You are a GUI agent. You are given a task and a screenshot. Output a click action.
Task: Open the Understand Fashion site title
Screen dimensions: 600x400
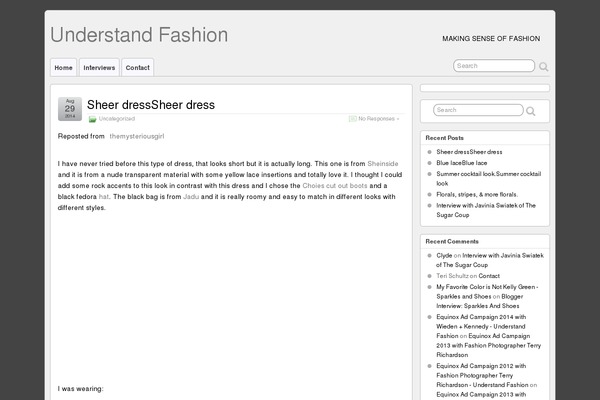tap(139, 35)
